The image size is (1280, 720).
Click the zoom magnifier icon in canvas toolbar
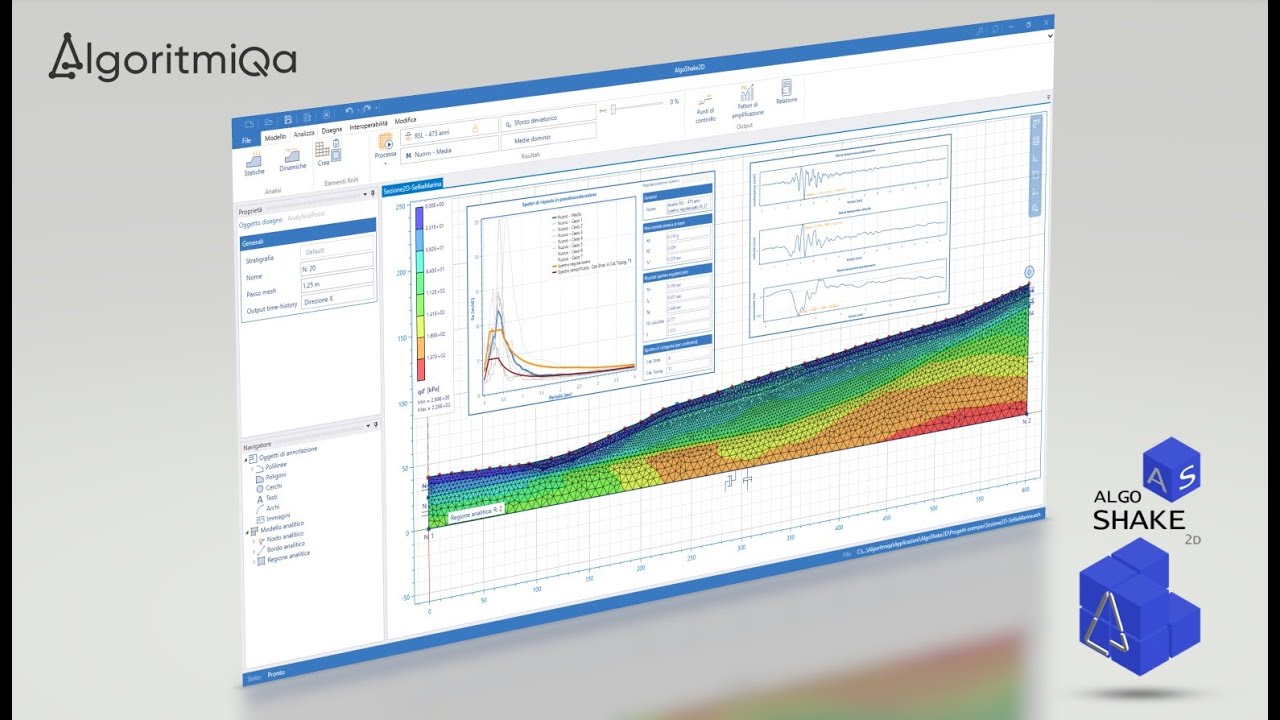(1036, 208)
